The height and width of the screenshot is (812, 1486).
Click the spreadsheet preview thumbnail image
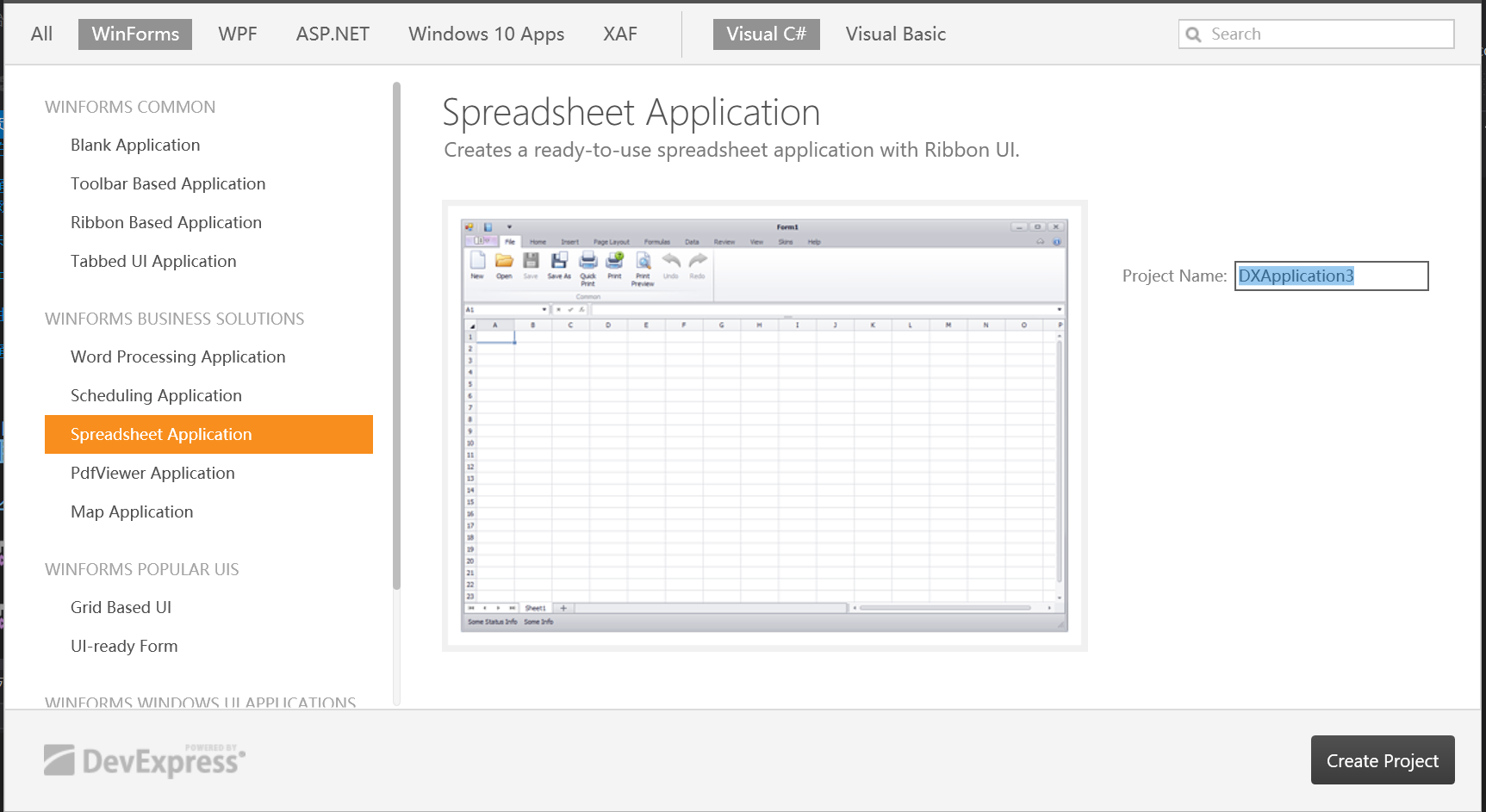coord(765,425)
